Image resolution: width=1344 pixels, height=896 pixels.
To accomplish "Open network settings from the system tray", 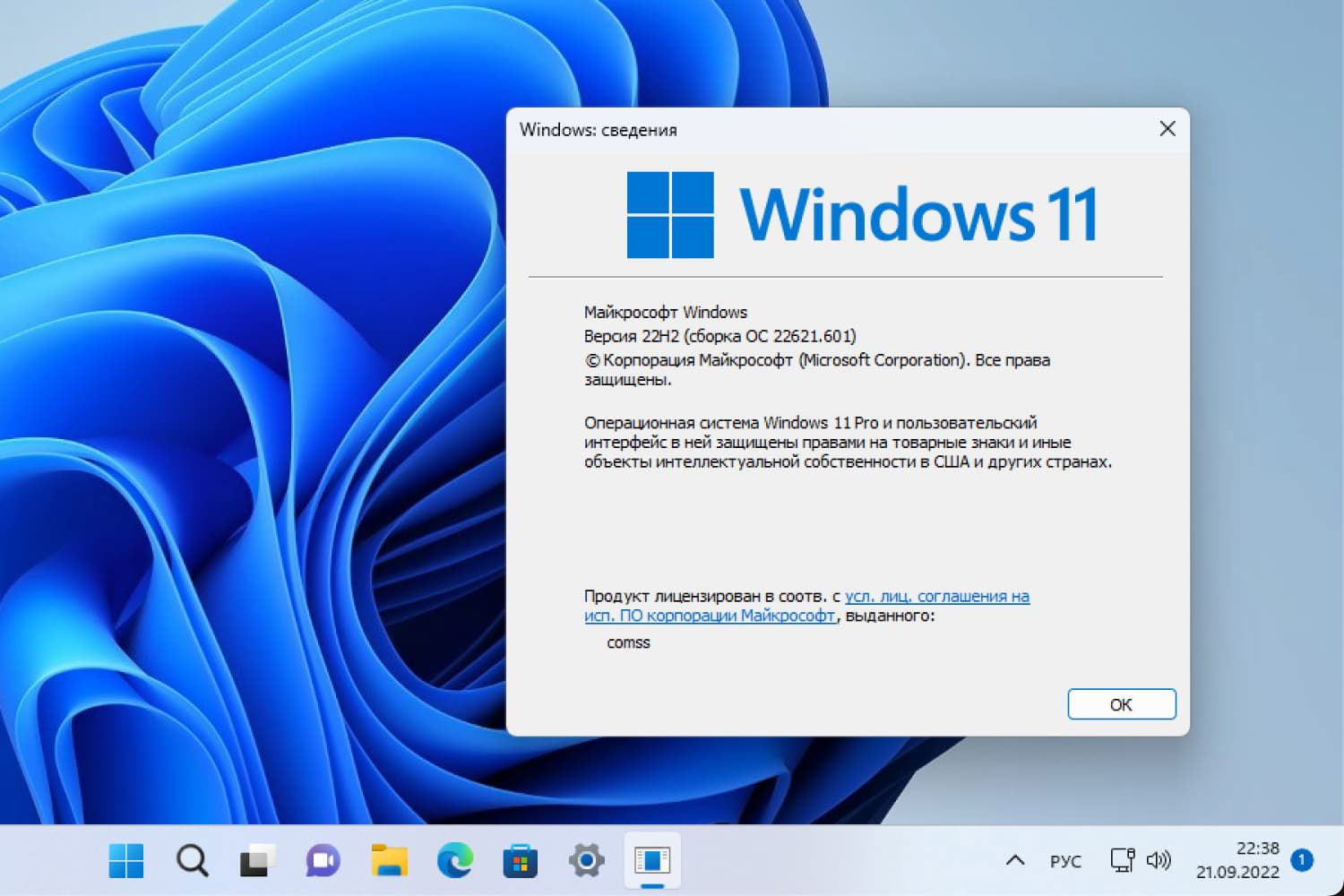I will point(1122,860).
